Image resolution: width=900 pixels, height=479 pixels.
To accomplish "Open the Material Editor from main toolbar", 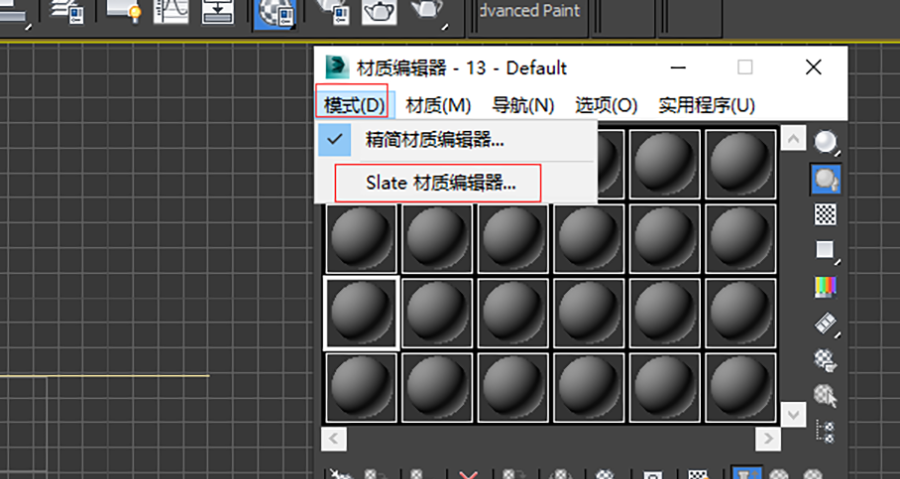I will (x=274, y=13).
